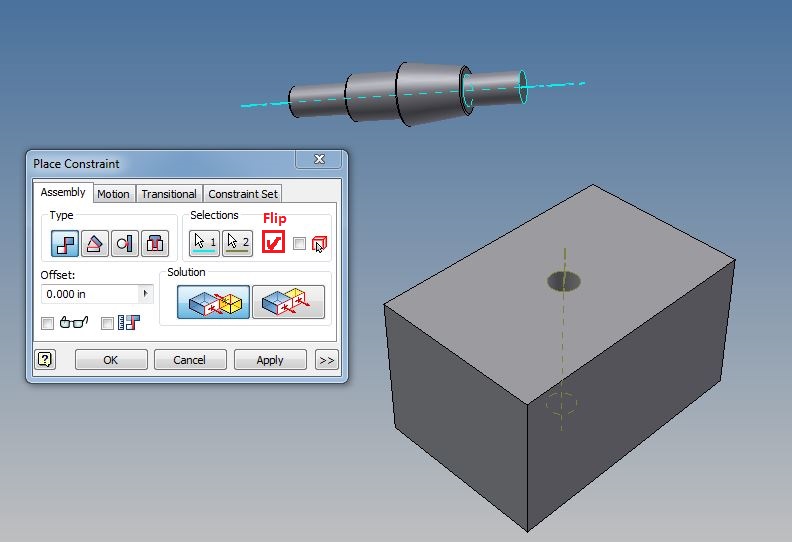This screenshot has height=542, width=792.
Task: Toggle the Predict Offset checkbox
Action: [107, 323]
